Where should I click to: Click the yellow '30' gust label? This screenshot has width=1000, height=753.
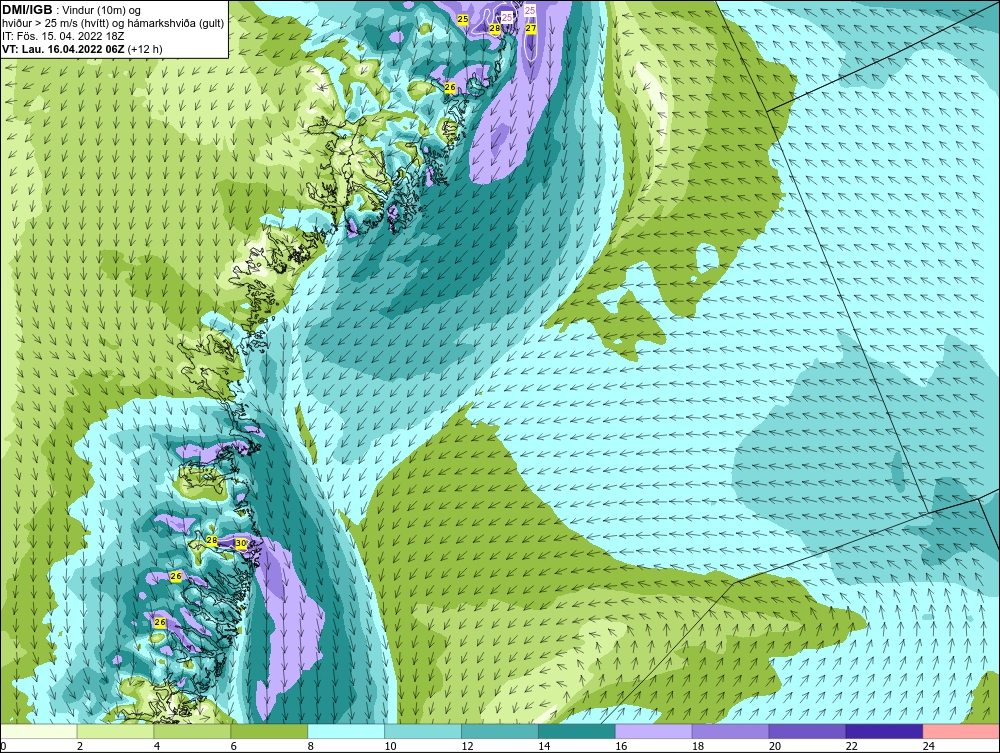pyautogui.click(x=240, y=543)
